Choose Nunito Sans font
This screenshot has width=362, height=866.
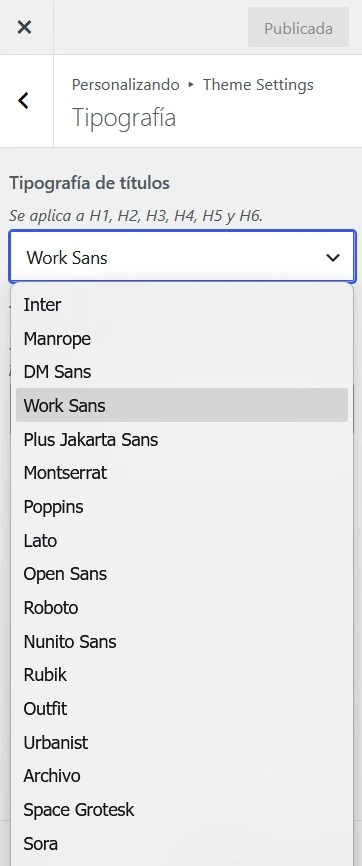click(182, 641)
